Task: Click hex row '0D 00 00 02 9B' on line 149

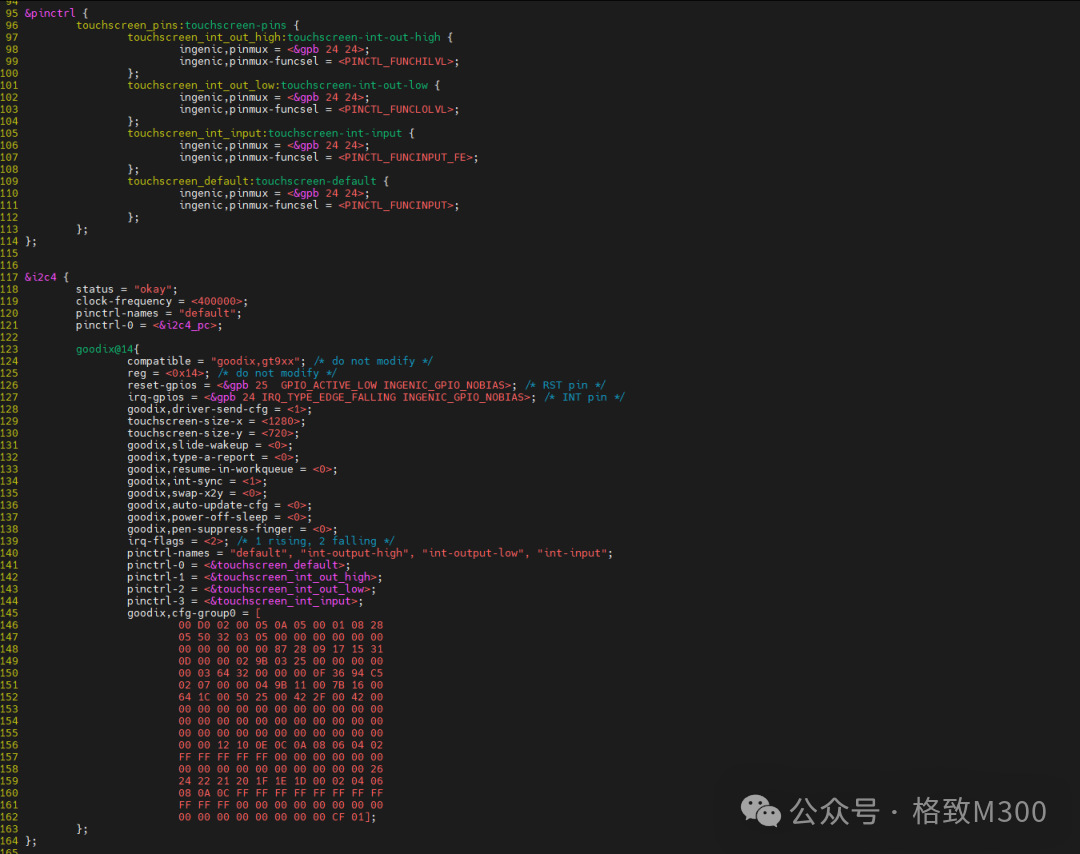Action: click(x=281, y=661)
